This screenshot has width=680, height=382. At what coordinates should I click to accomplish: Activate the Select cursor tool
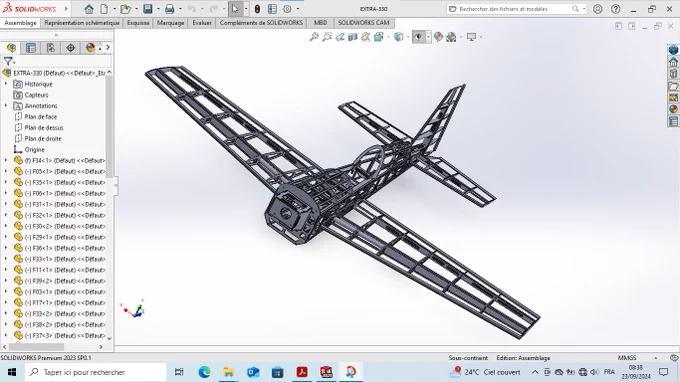point(235,9)
